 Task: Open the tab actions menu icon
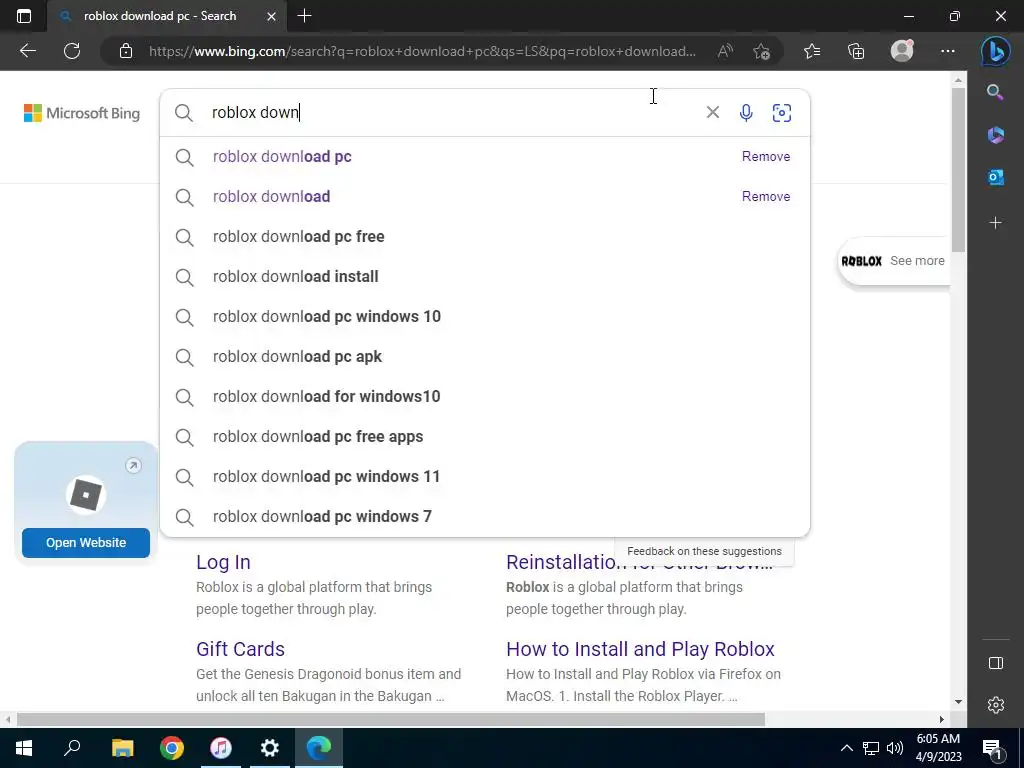pos(24,16)
